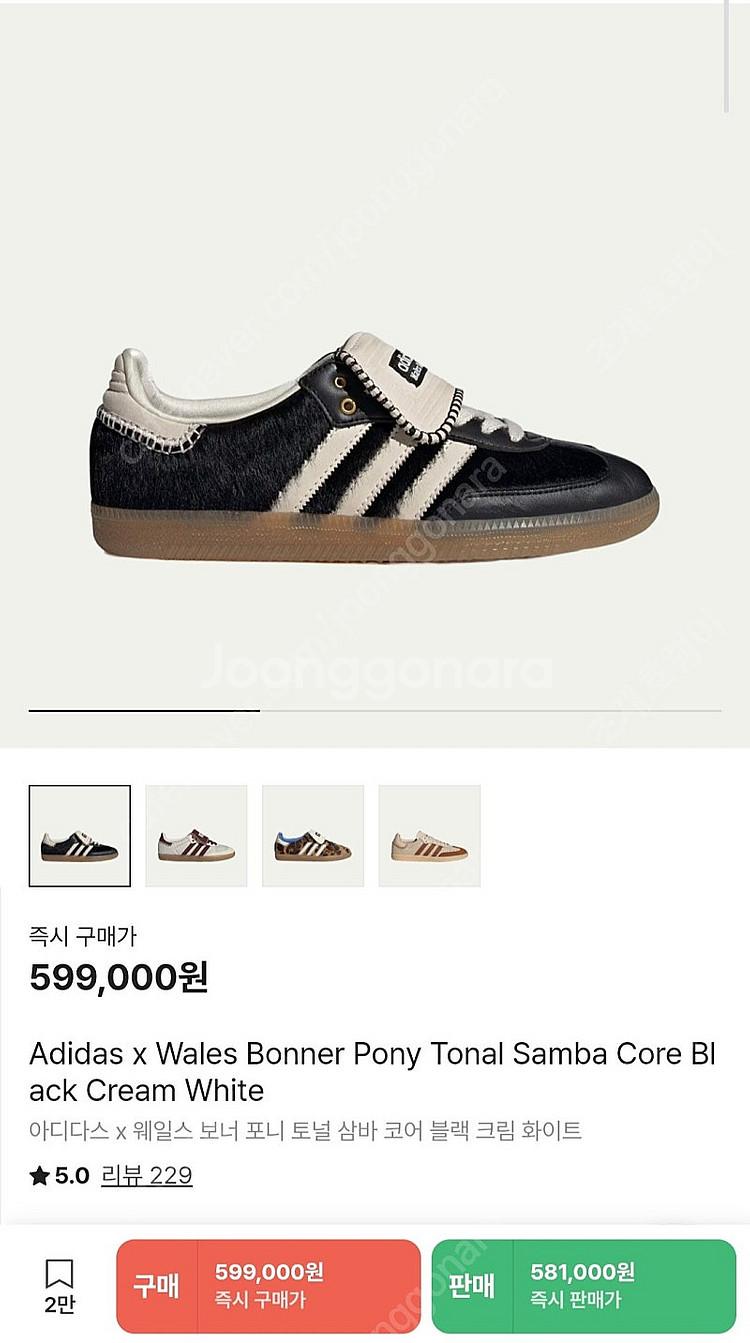Open the 리뷰 229 reviews link
Image resolution: width=750 pixels, height=1343 pixels.
pos(146,1176)
